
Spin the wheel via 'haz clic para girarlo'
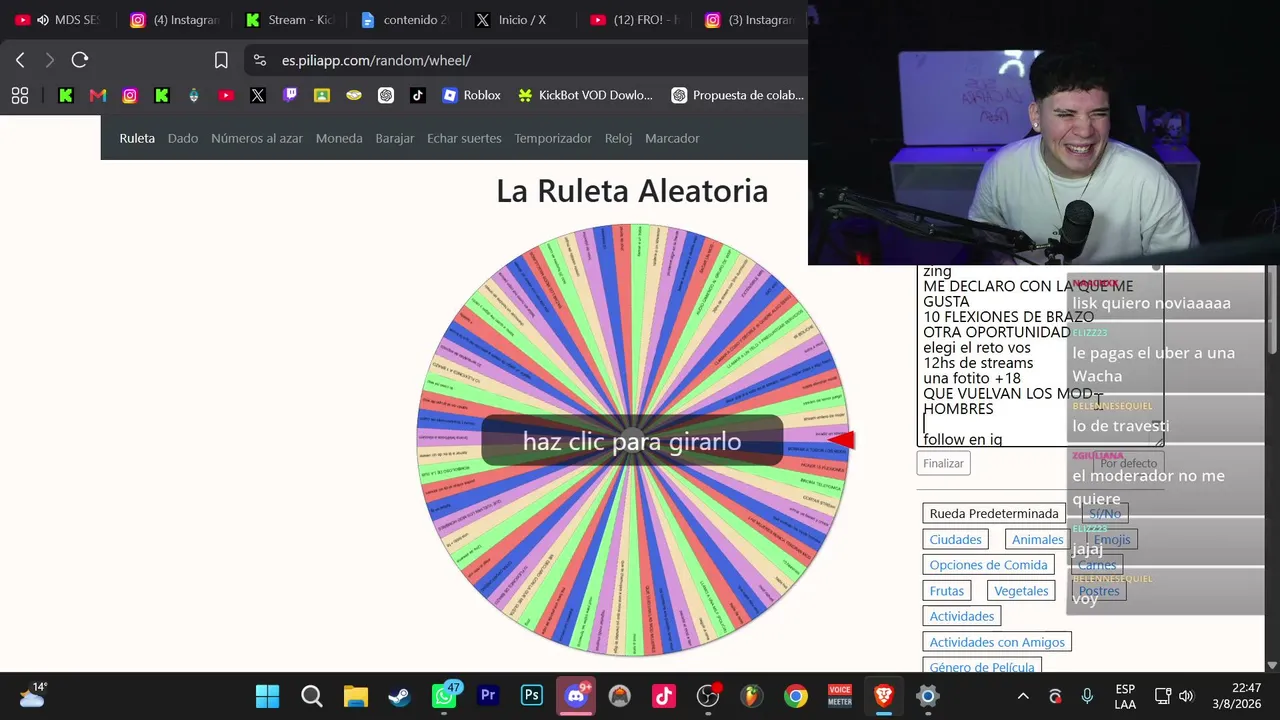[x=632, y=441]
